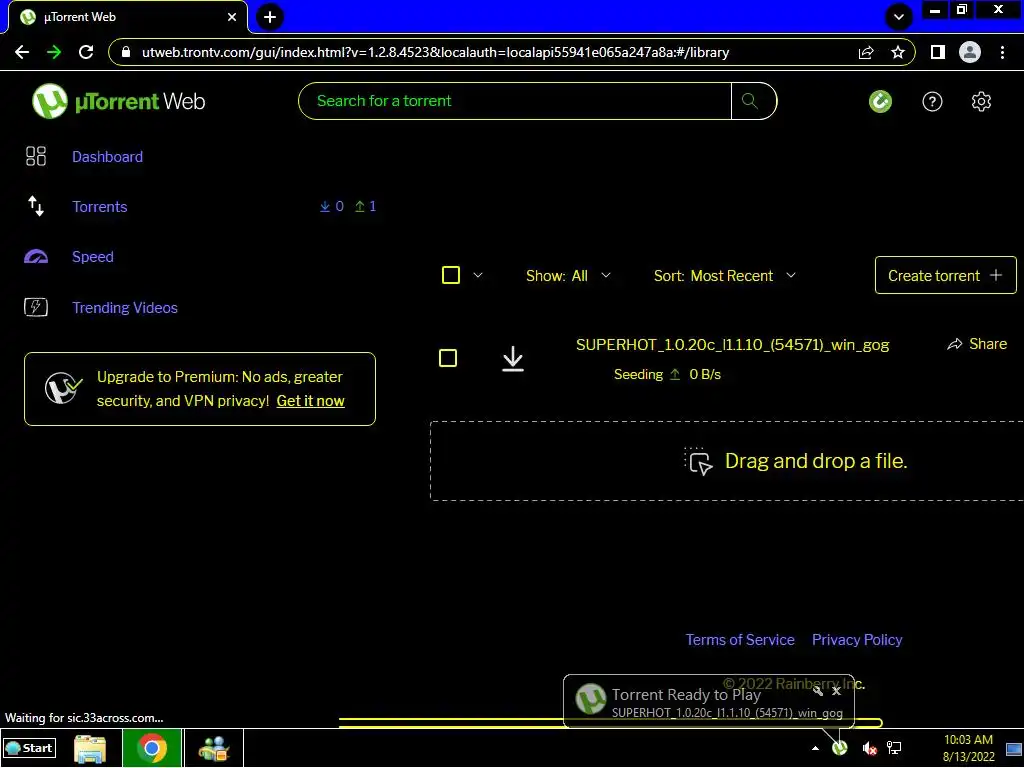
Task: Click the Seeding status text
Action: click(x=638, y=375)
